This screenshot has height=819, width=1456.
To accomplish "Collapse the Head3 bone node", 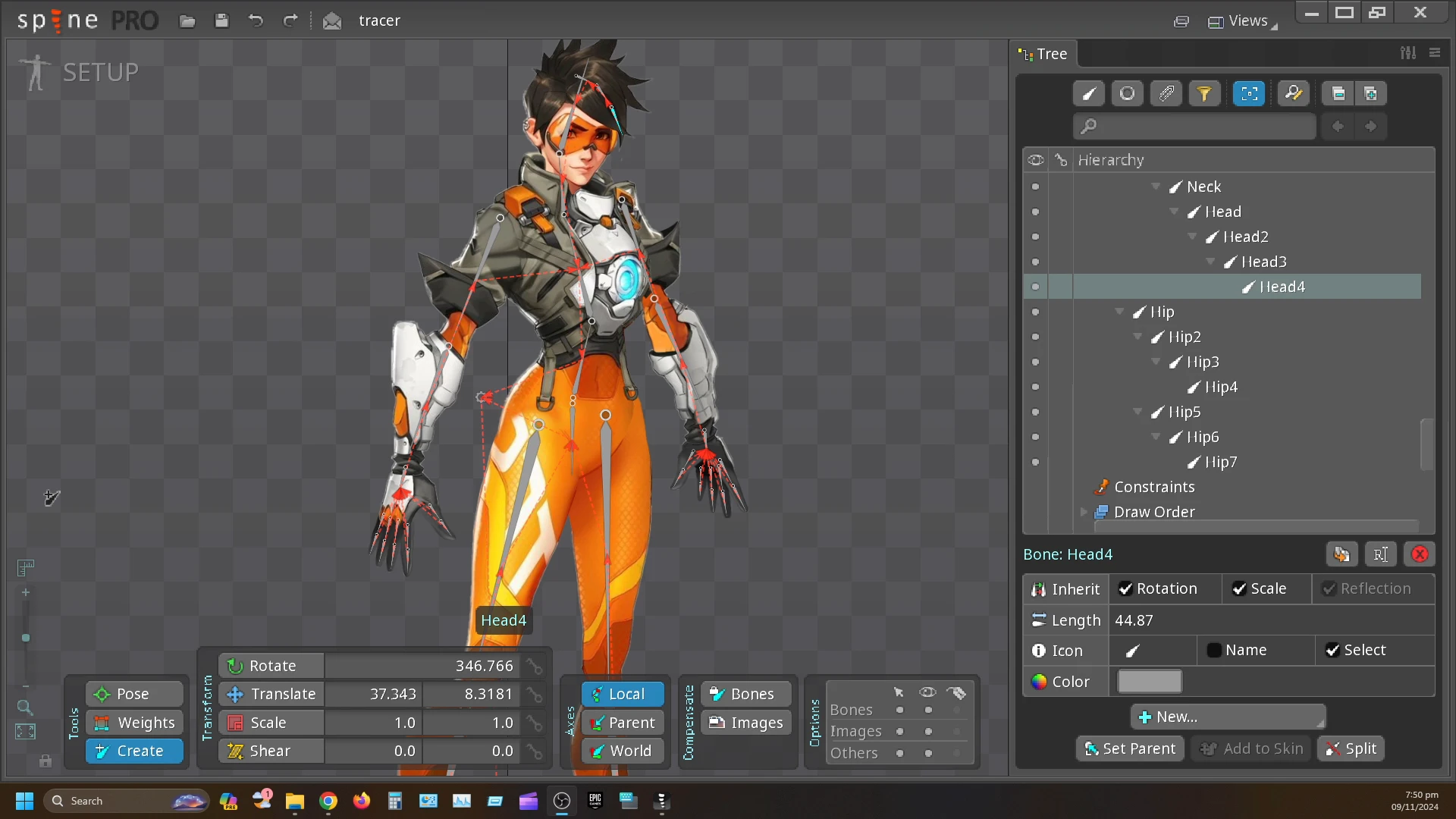I will tap(1210, 262).
